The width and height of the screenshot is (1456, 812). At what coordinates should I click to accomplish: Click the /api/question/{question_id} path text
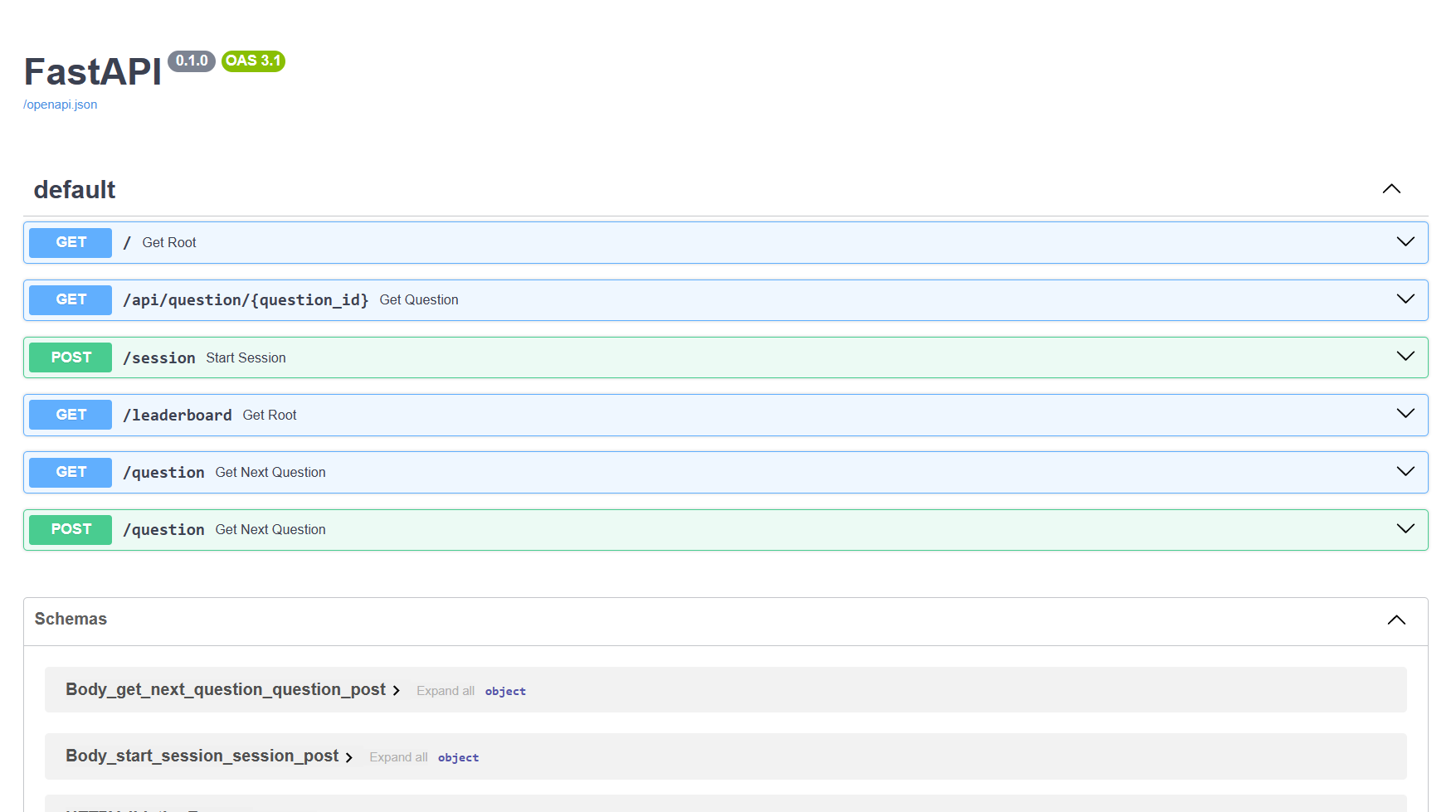tap(246, 299)
